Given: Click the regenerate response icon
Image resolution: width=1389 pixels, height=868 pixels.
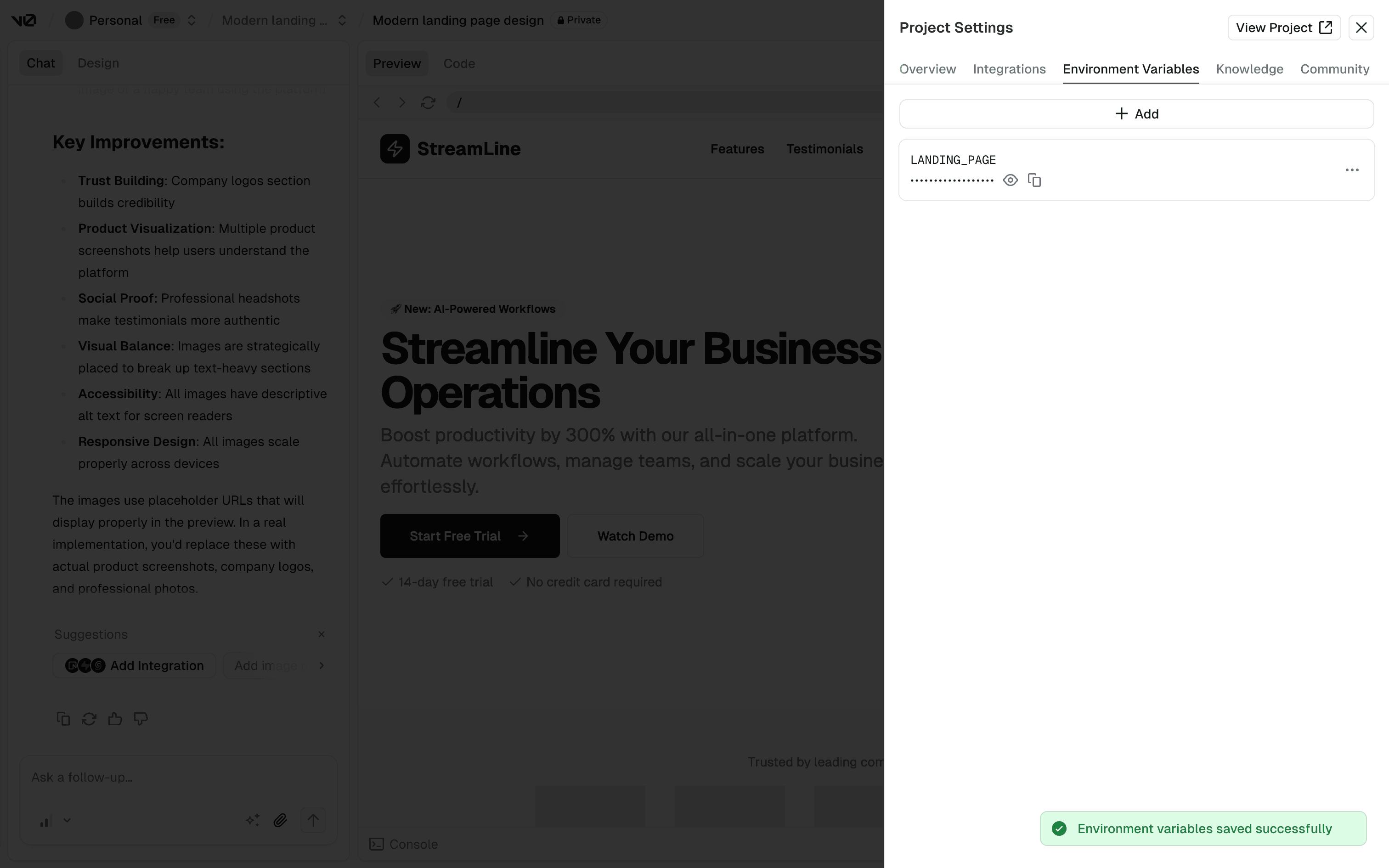Looking at the screenshot, I should (89, 719).
